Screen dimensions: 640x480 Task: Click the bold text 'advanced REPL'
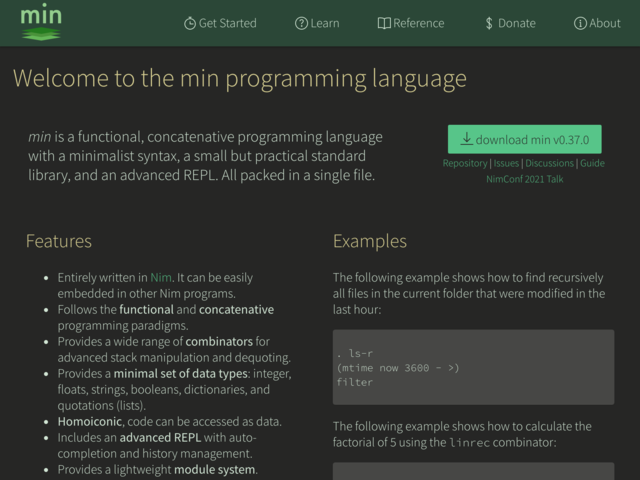click(x=160, y=438)
